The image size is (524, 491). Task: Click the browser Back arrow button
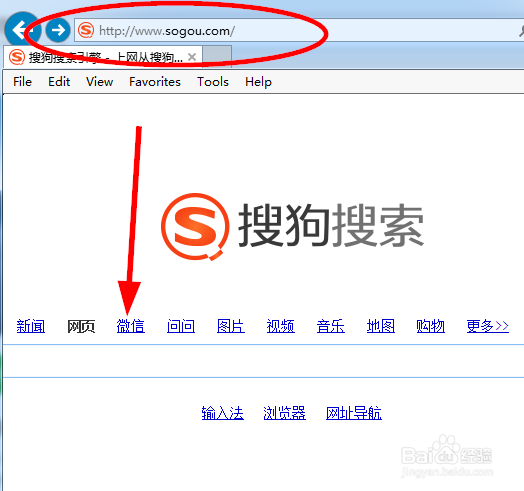tap(22, 30)
